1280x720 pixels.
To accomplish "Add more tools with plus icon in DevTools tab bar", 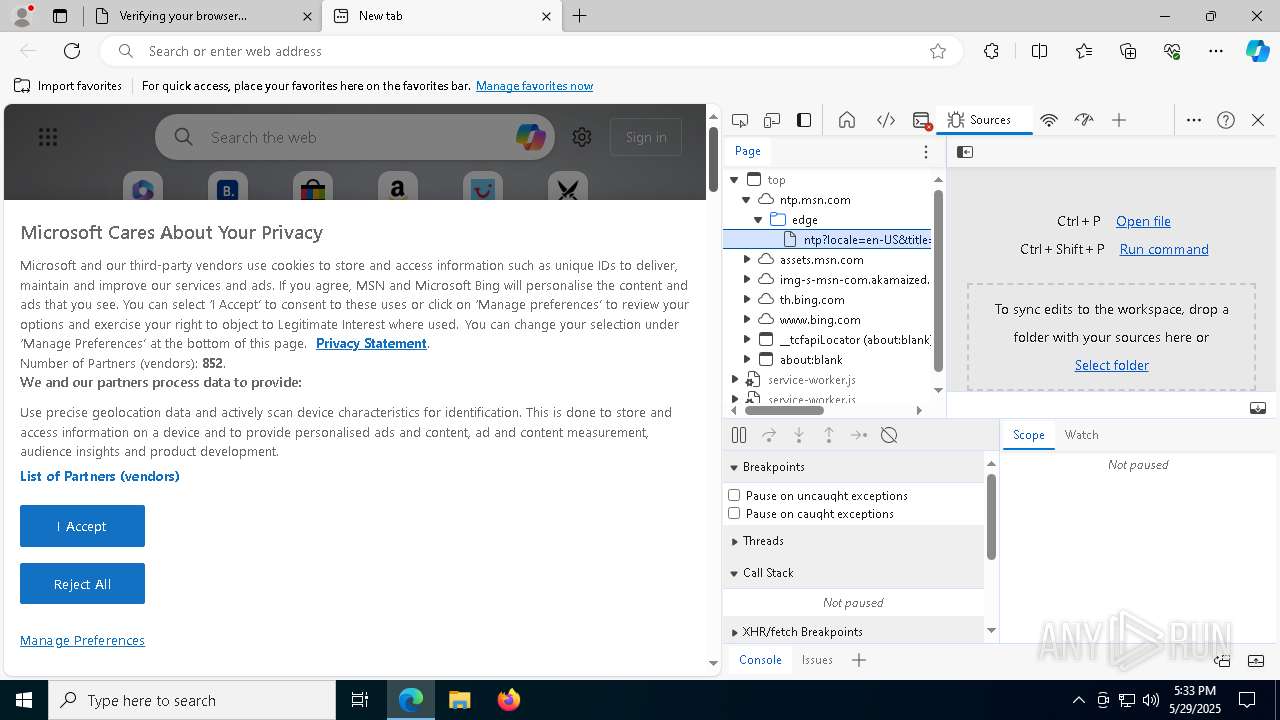I will 1119,120.
